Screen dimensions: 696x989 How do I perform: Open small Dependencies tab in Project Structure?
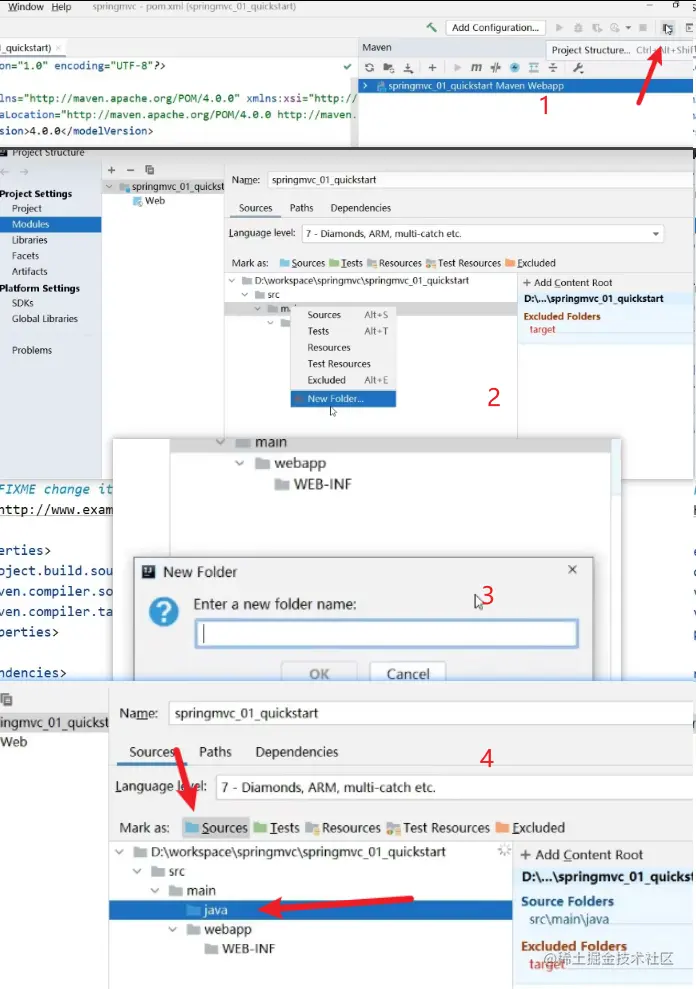[x=360, y=208]
